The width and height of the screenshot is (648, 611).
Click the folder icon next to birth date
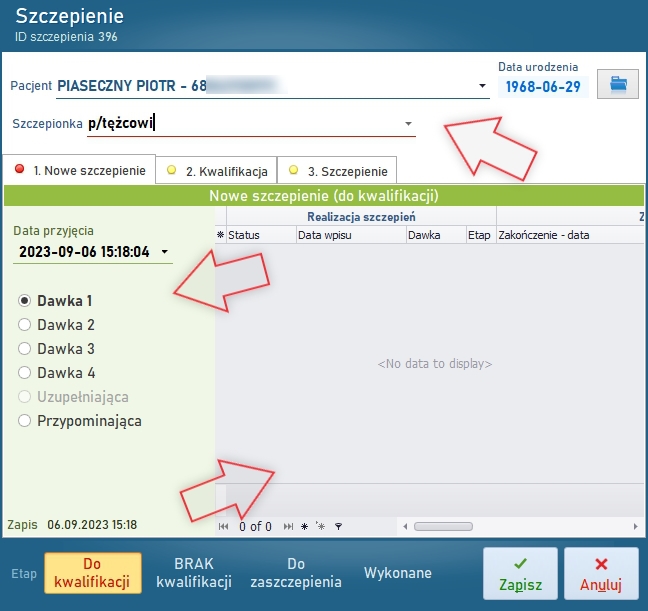[618, 85]
